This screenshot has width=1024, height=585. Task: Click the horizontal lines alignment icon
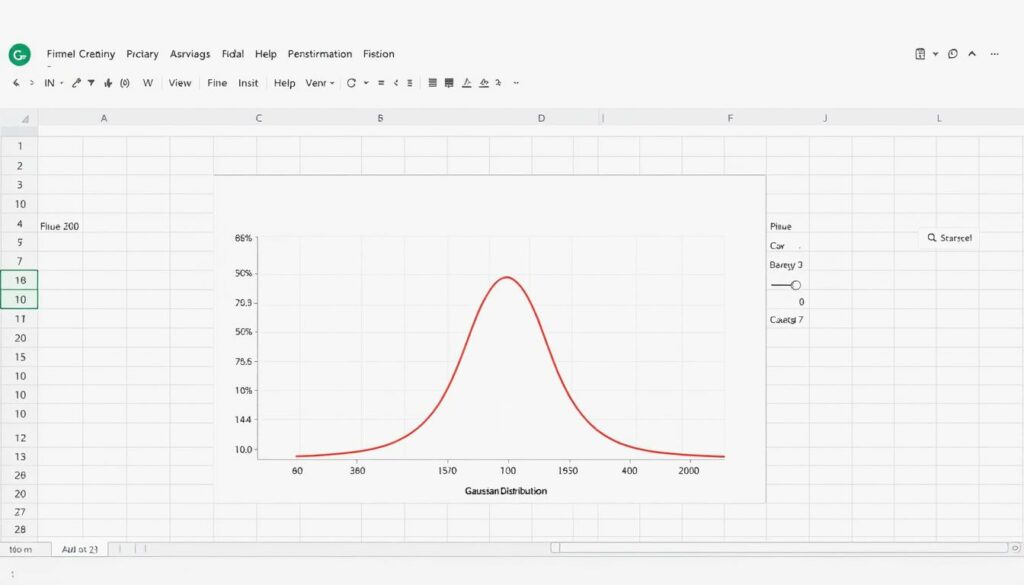(x=432, y=83)
